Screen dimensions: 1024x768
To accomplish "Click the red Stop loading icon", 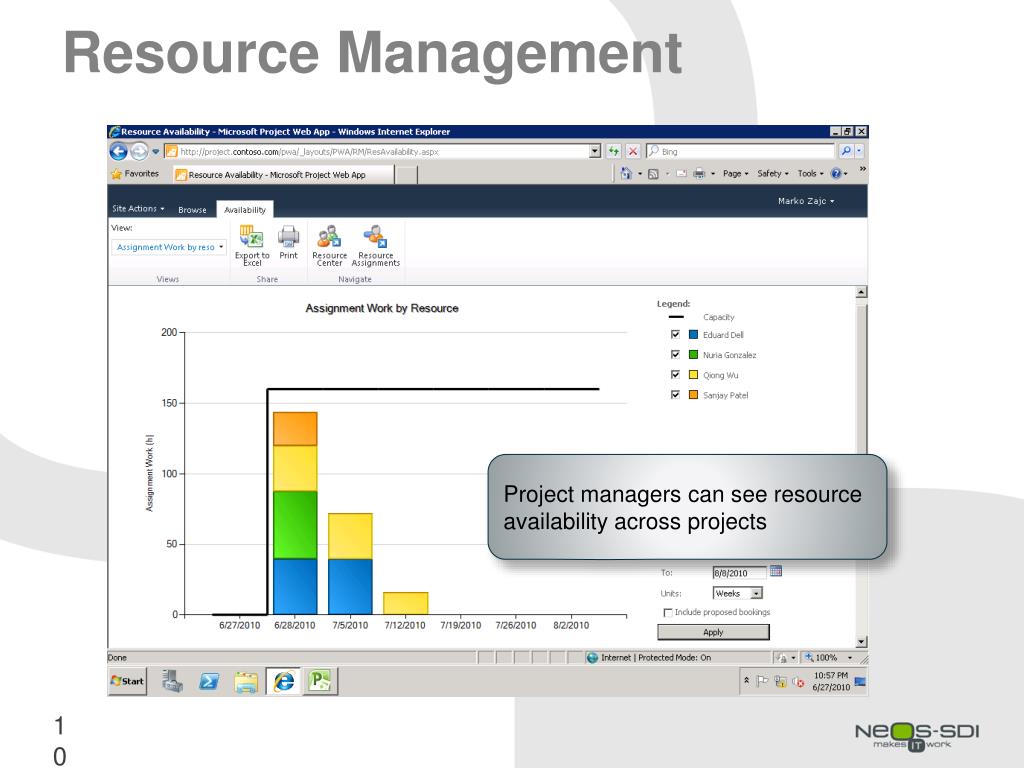I will coord(633,152).
